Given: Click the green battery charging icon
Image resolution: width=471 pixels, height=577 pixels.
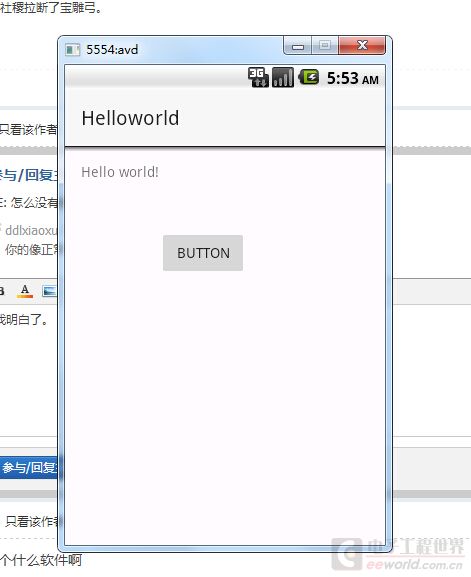Looking at the screenshot, I should pyautogui.click(x=308, y=77).
